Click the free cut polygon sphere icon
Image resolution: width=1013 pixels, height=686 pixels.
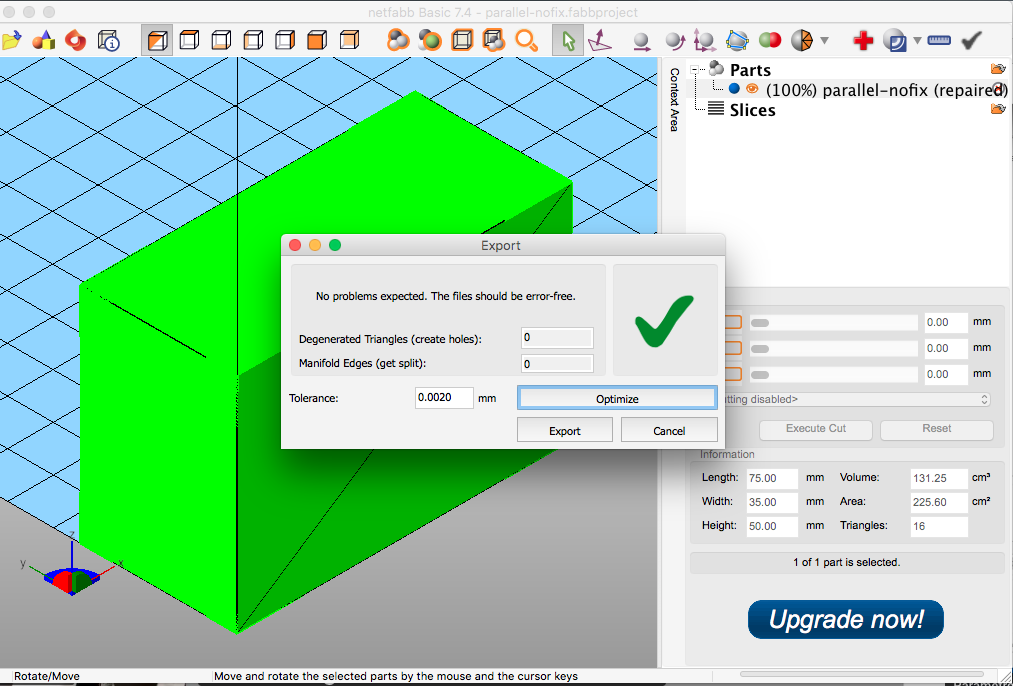tap(737, 41)
